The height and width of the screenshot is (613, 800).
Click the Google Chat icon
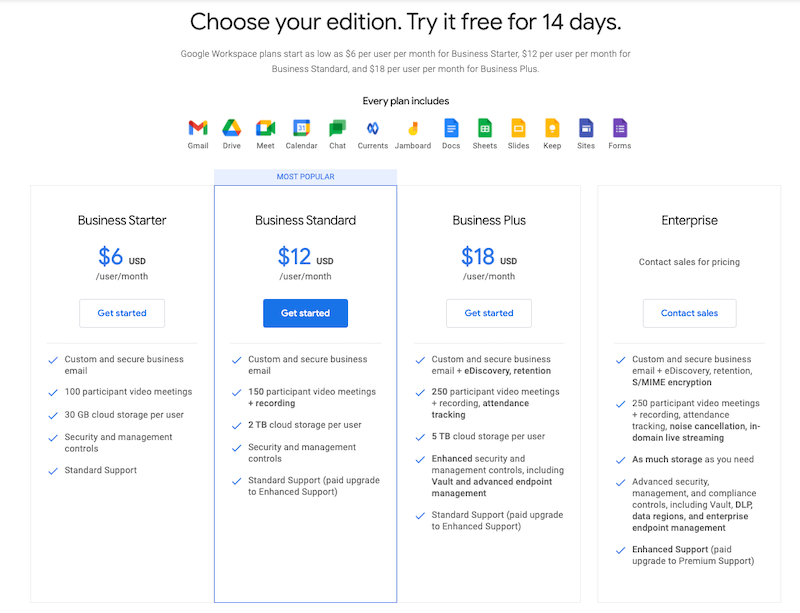[337, 128]
